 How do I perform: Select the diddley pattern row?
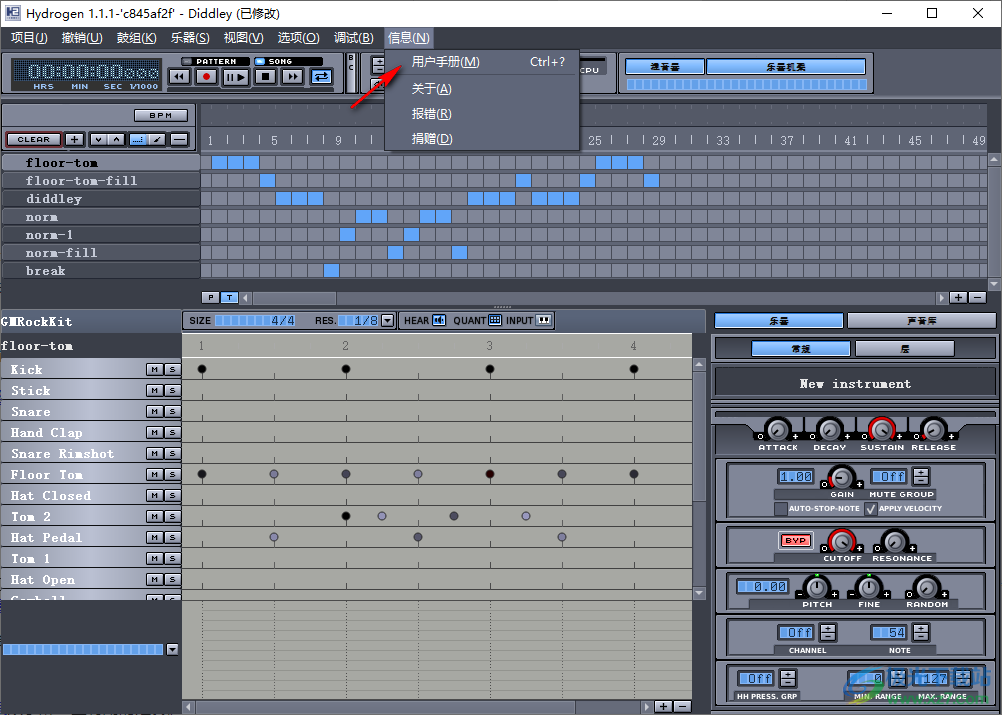pyautogui.click(x=101, y=199)
